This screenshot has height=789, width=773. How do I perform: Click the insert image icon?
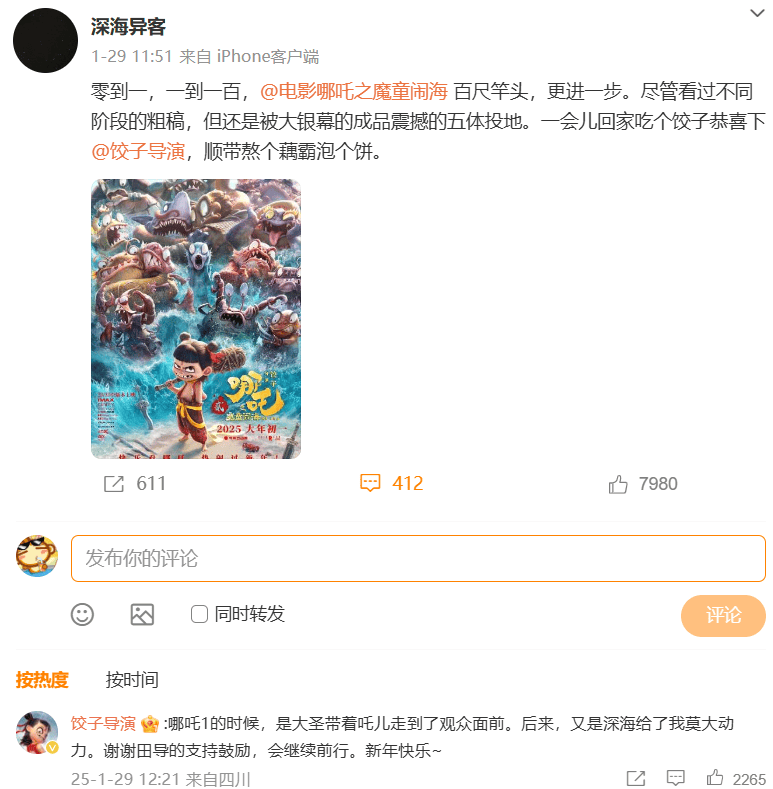click(x=142, y=614)
